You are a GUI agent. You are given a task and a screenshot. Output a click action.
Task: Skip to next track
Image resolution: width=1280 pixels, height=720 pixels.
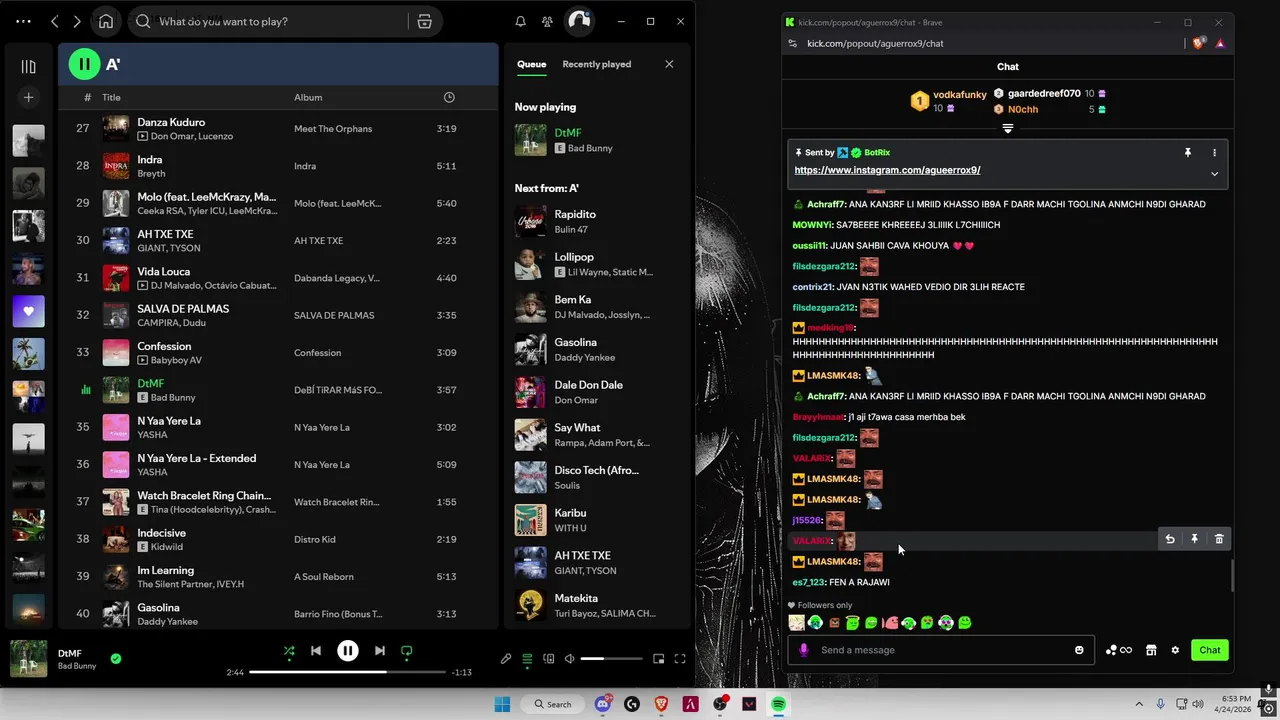(380, 651)
